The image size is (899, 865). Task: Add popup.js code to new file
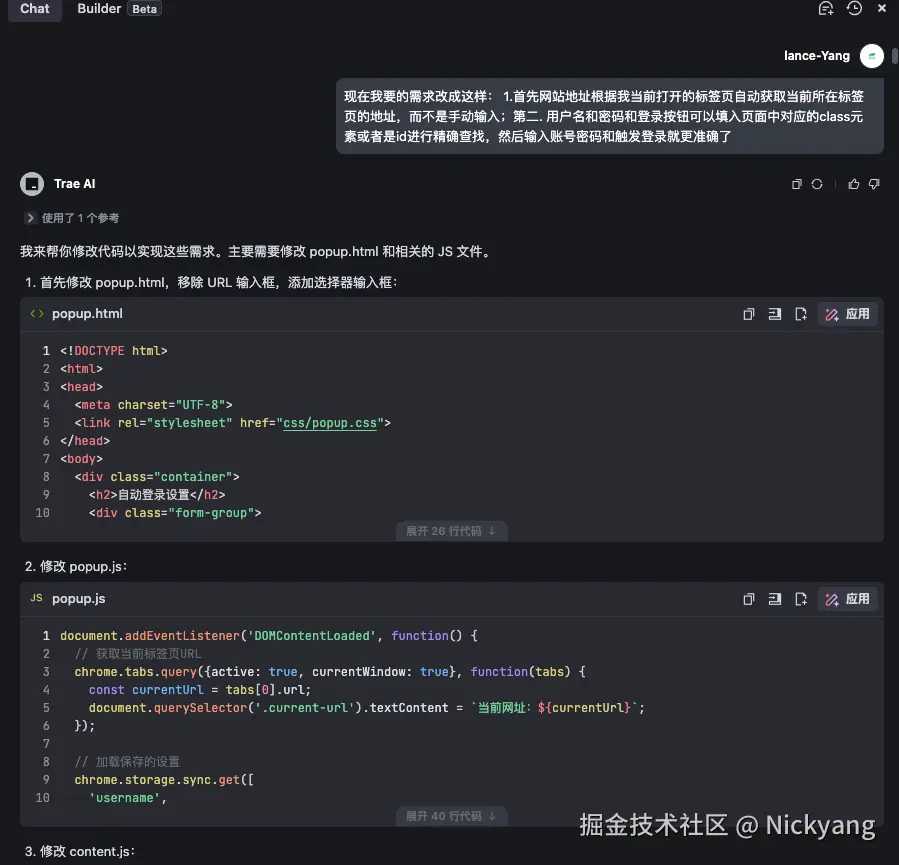tap(801, 599)
